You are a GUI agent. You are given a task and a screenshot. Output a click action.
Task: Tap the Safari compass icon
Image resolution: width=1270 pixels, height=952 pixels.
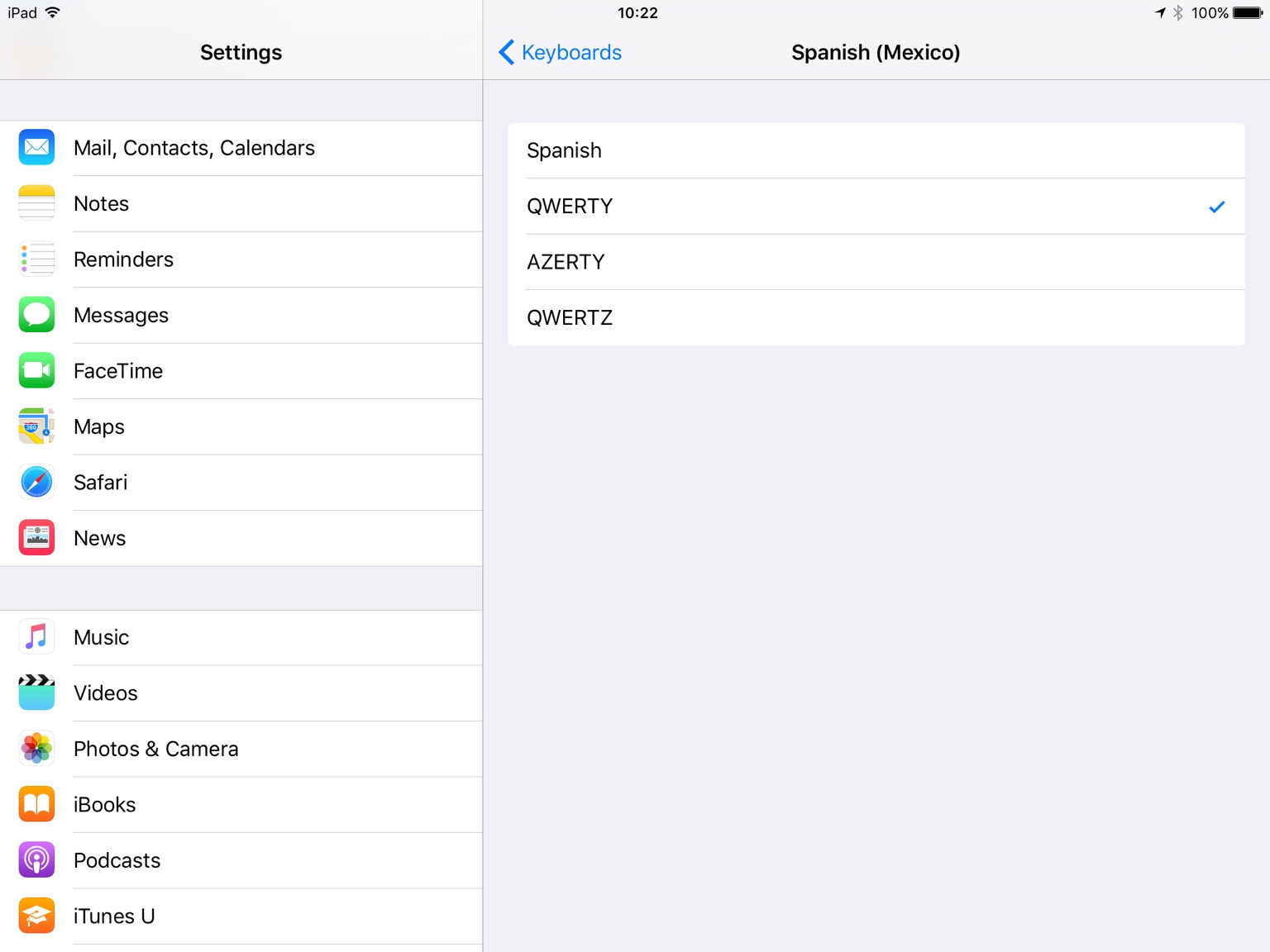[x=36, y=482]
